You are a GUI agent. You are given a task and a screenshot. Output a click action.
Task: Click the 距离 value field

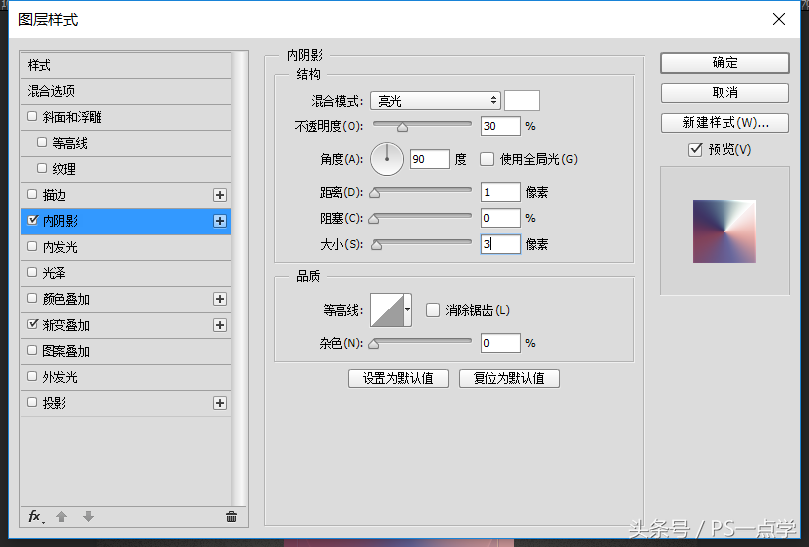pos(500,192)
